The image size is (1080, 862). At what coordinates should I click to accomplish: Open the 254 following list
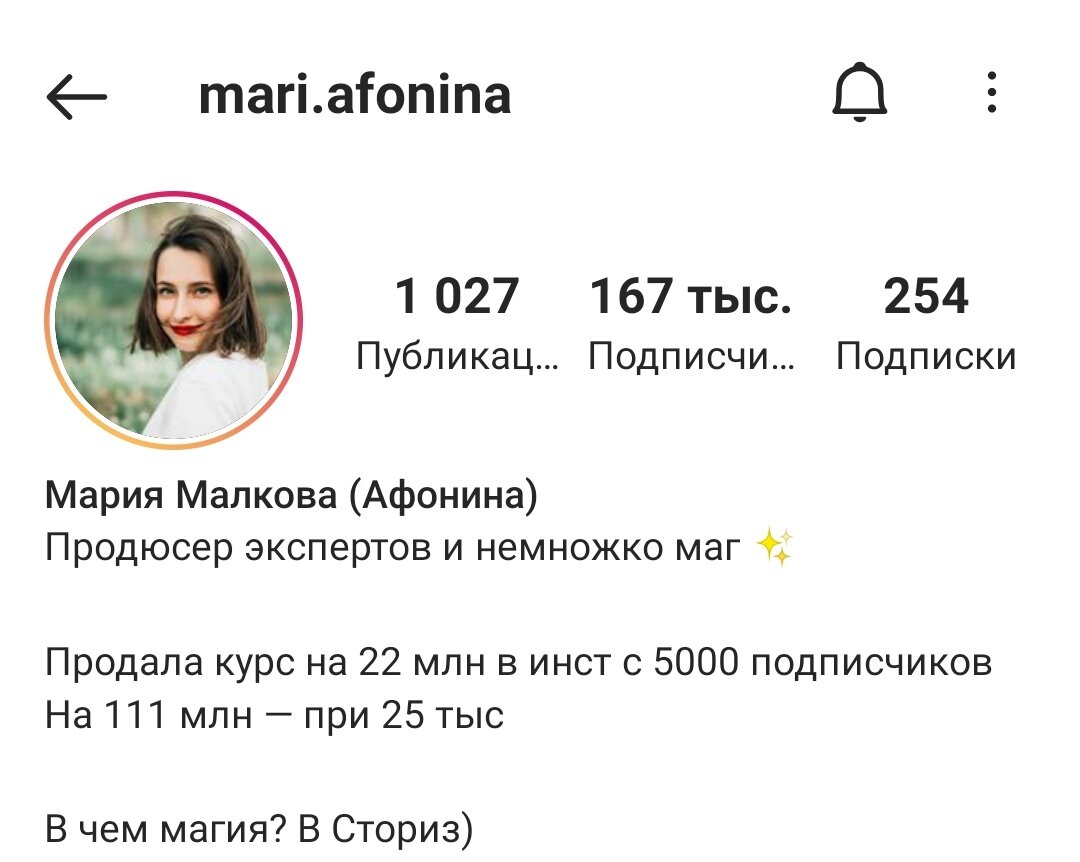pos(926,322)
